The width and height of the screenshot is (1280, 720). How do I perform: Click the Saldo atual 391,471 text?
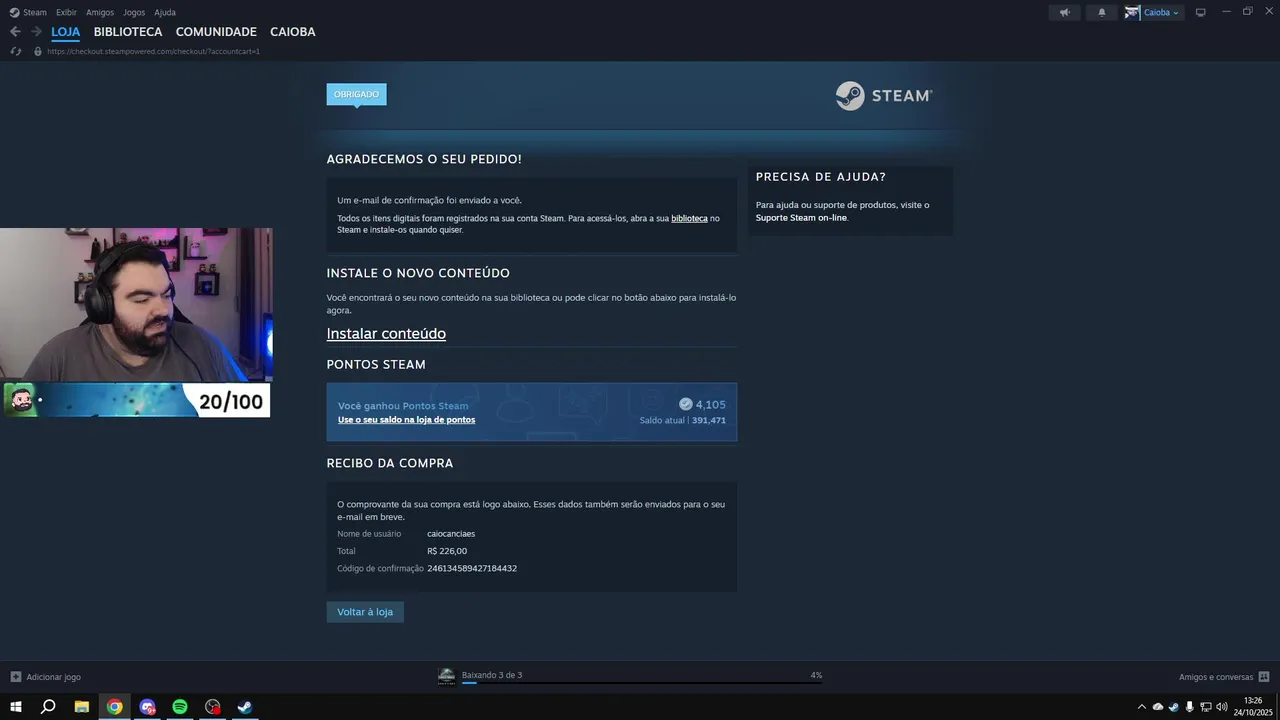683,421
